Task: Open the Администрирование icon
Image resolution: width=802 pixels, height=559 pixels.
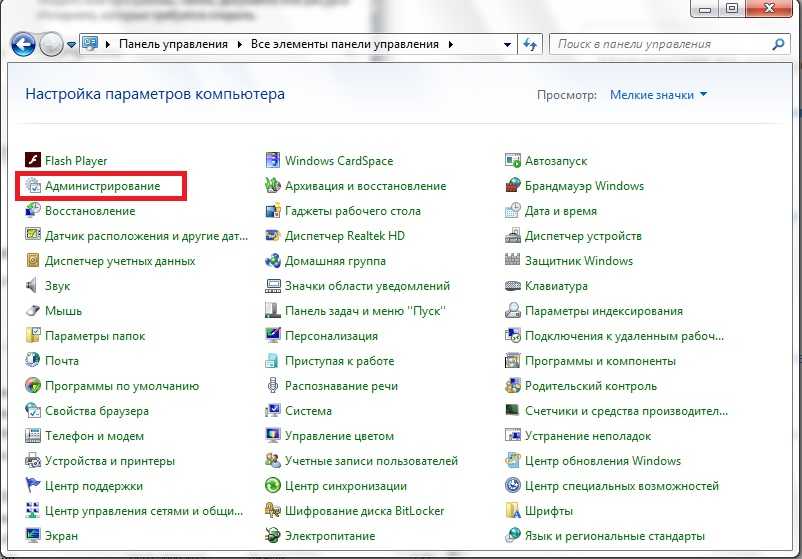Action: pos(33,185)
